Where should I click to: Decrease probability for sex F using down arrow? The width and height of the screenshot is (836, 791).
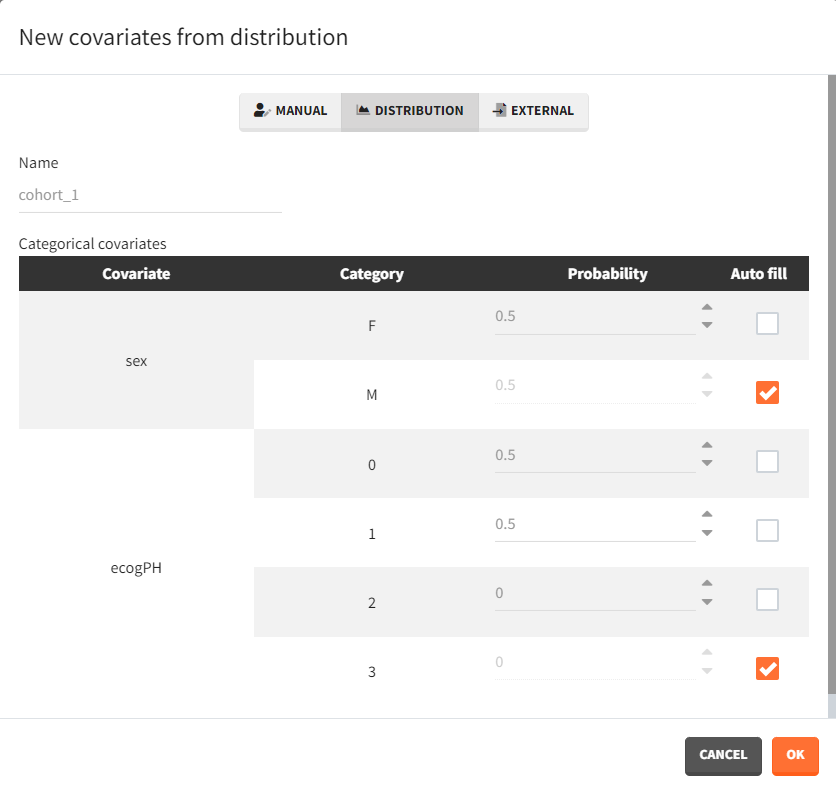click(707, 325)
